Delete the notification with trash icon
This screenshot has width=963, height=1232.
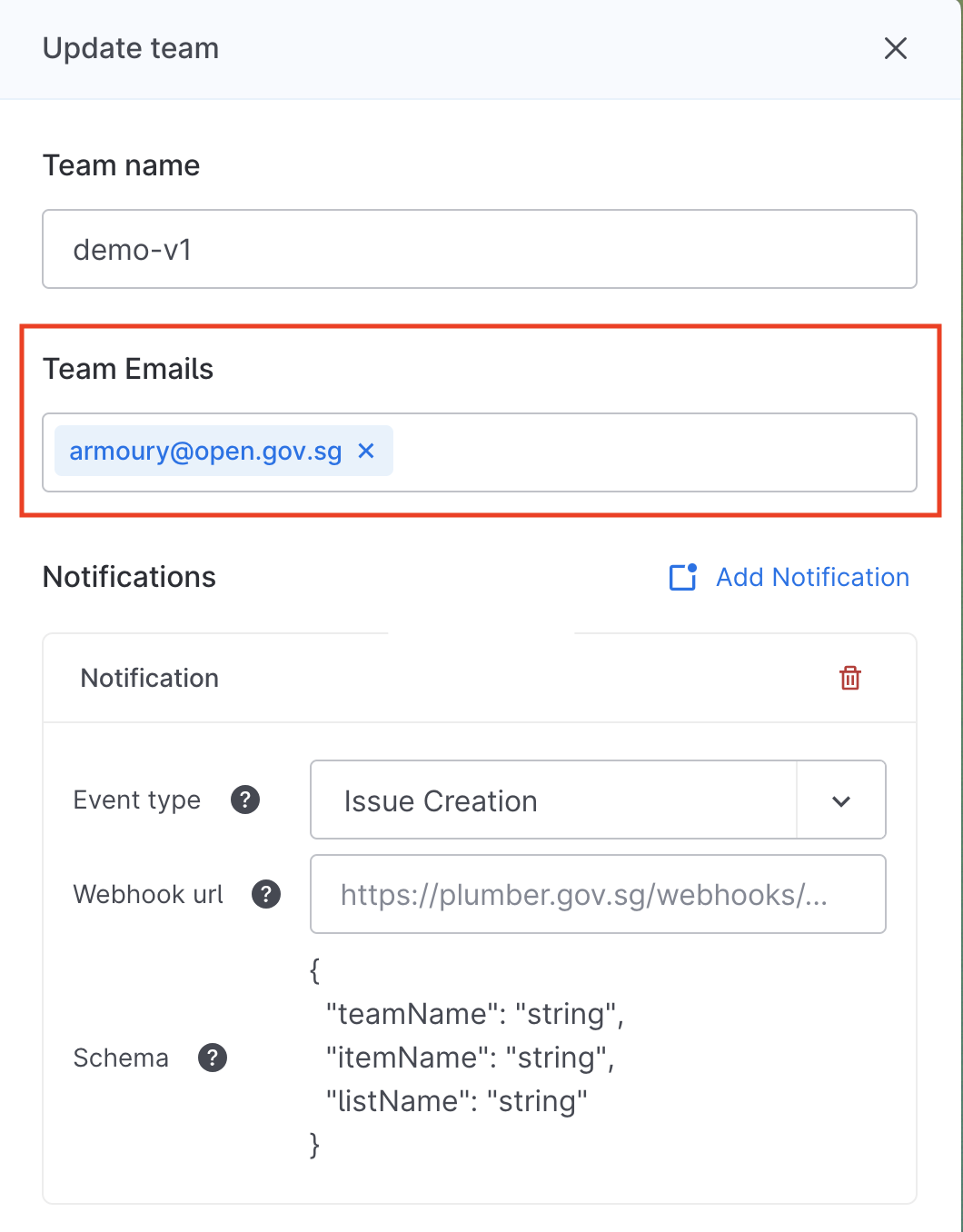coord(850,678)
